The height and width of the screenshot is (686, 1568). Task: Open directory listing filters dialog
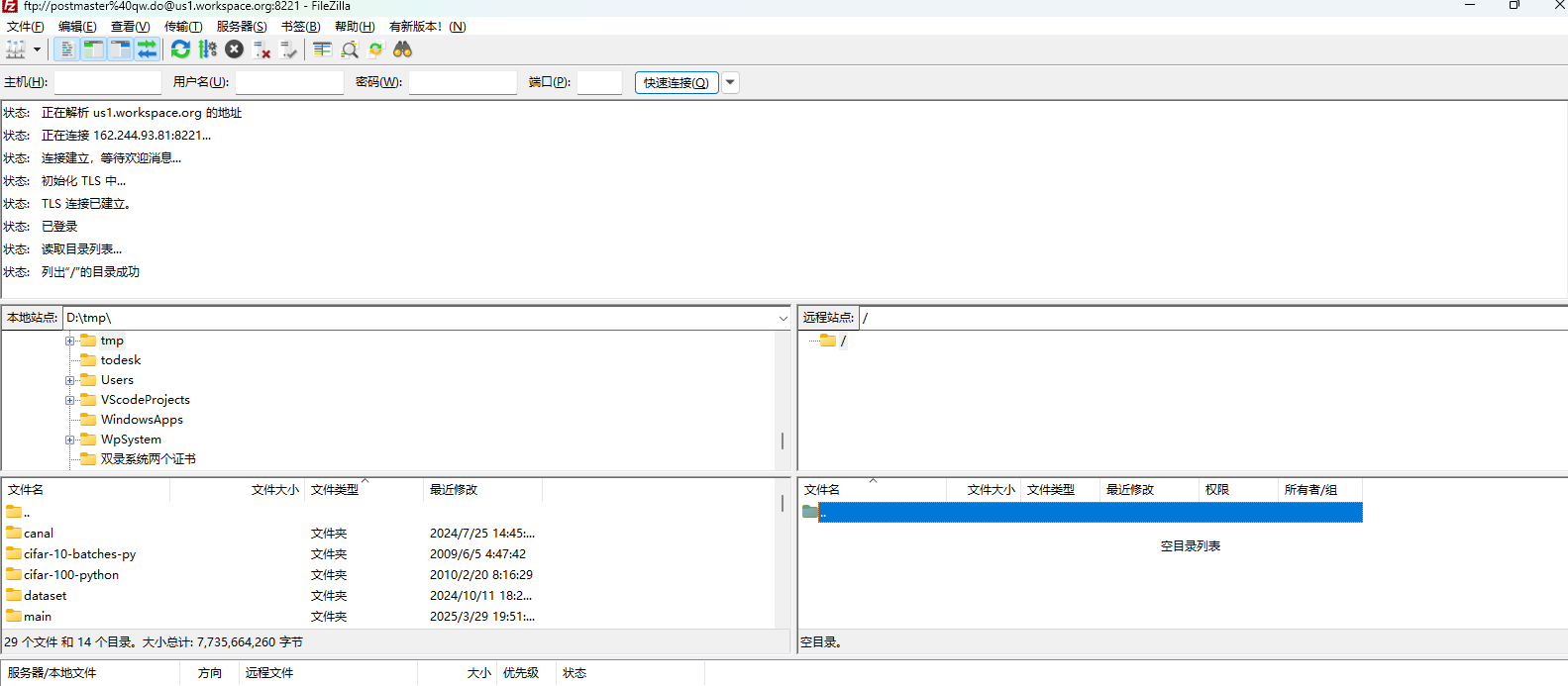[322, 49]
